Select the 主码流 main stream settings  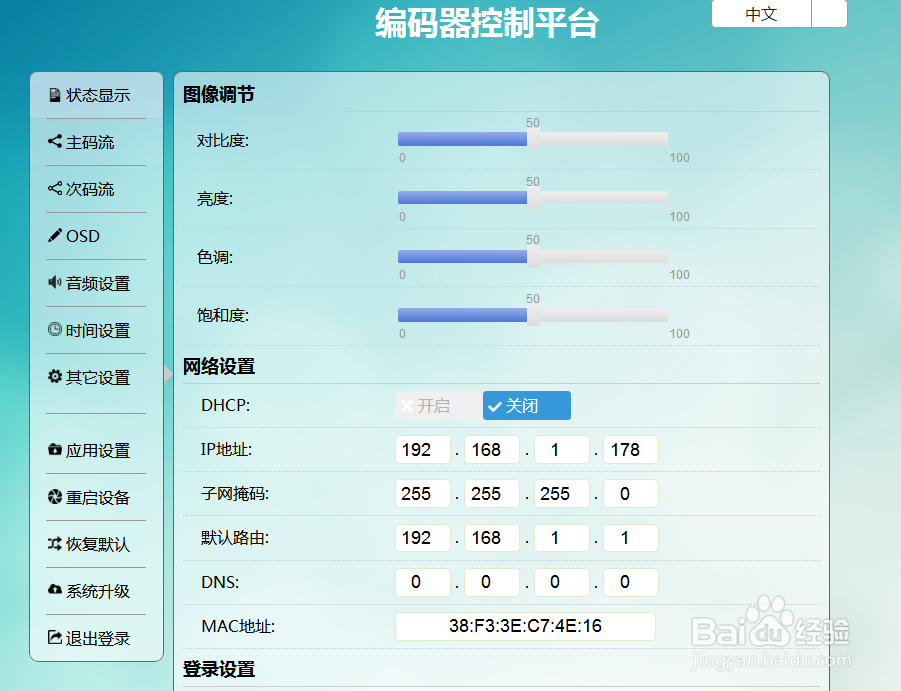tap(85, 142)
